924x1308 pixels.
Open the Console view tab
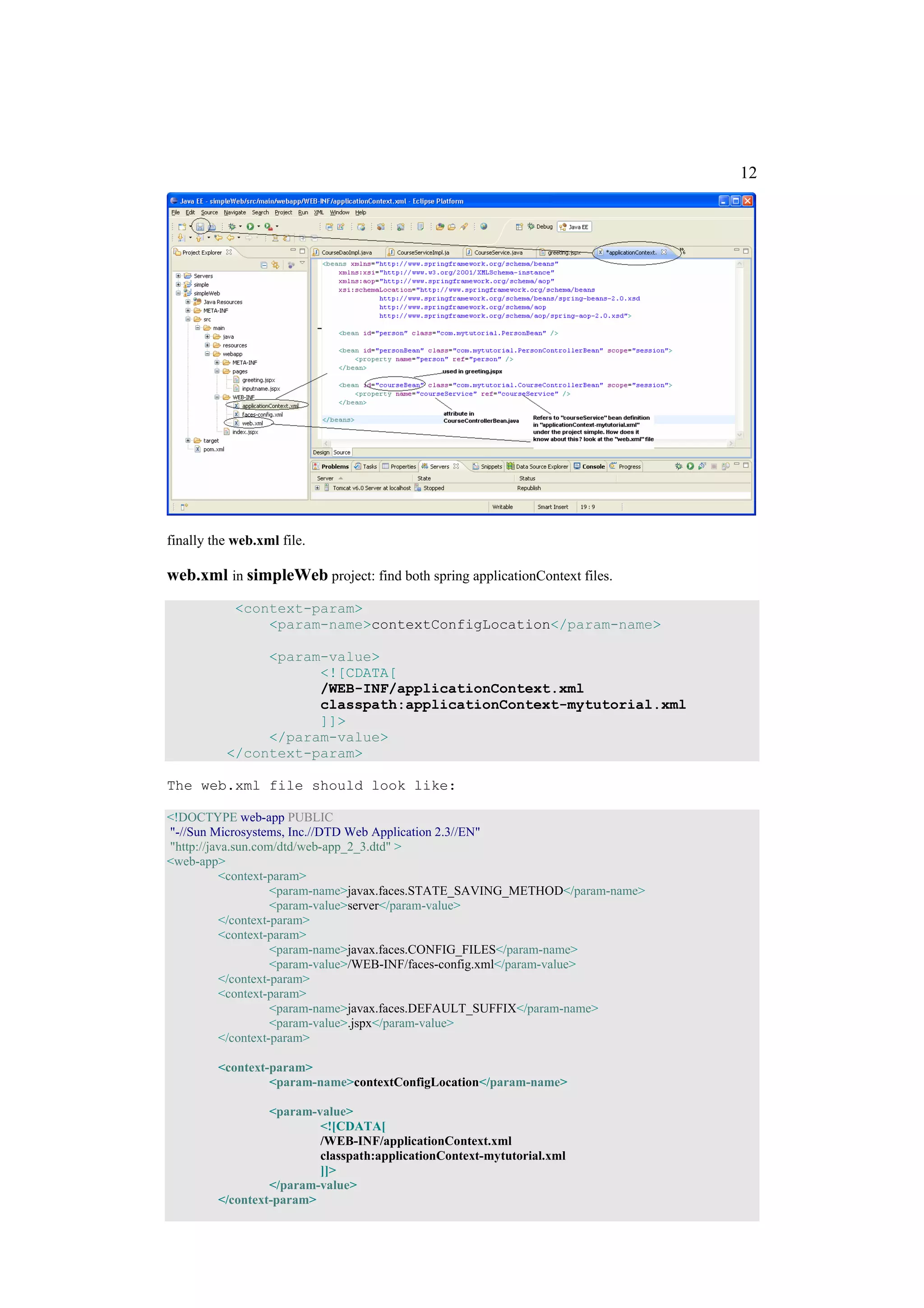pyautogui.click(x=589, y=467)
